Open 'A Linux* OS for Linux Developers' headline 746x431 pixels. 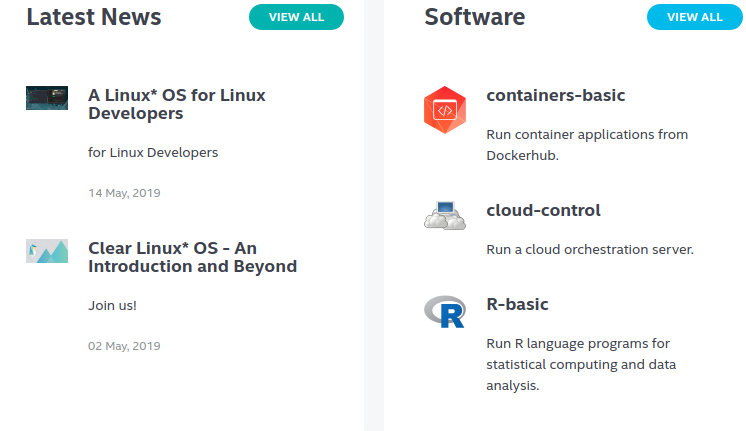pyautogui.click(x=177, y=105)
